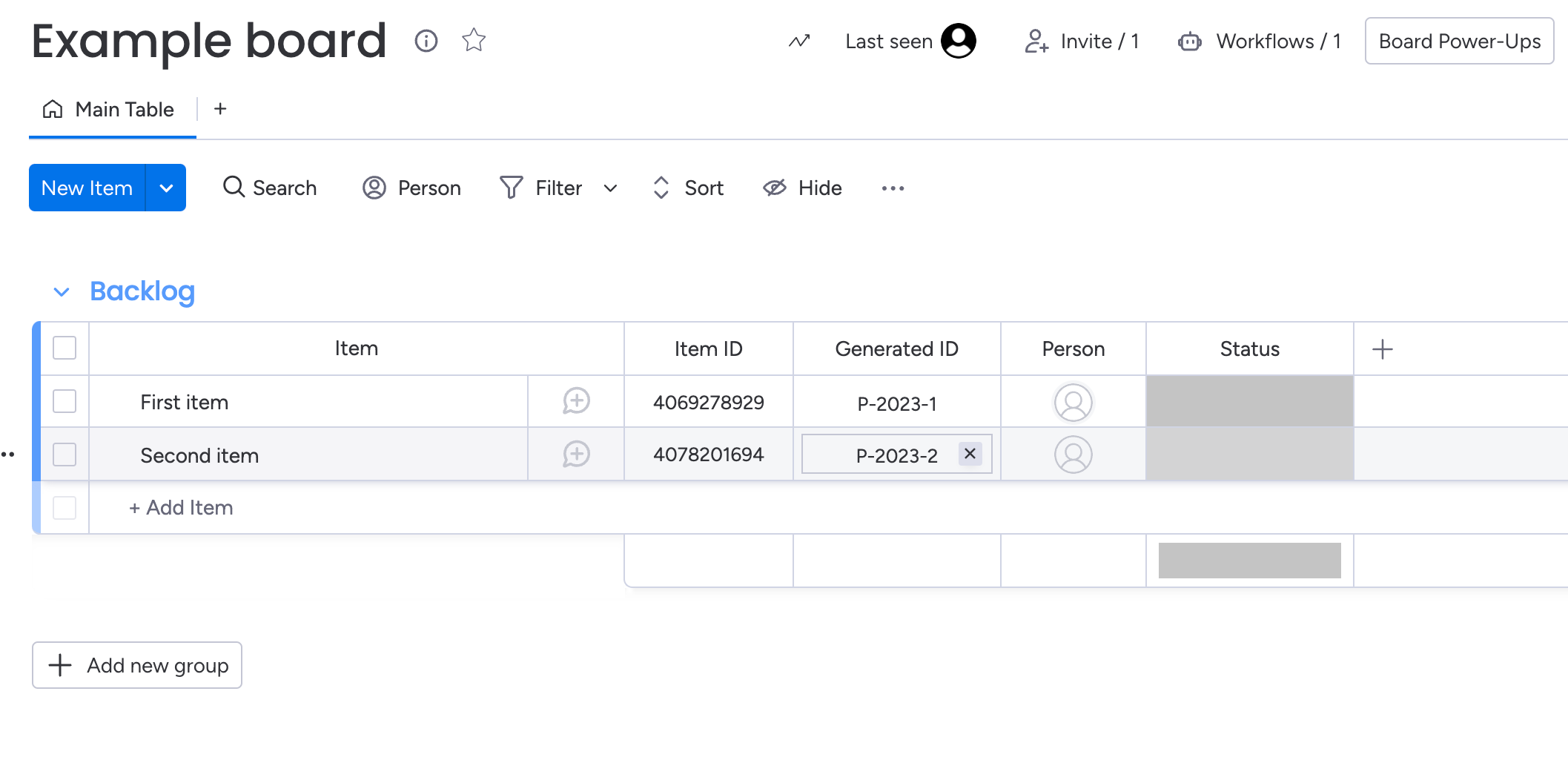Open conversation for First item
Image resolution: width=1568 pixels, height=783 pixels.
click(x=576, y=401)
